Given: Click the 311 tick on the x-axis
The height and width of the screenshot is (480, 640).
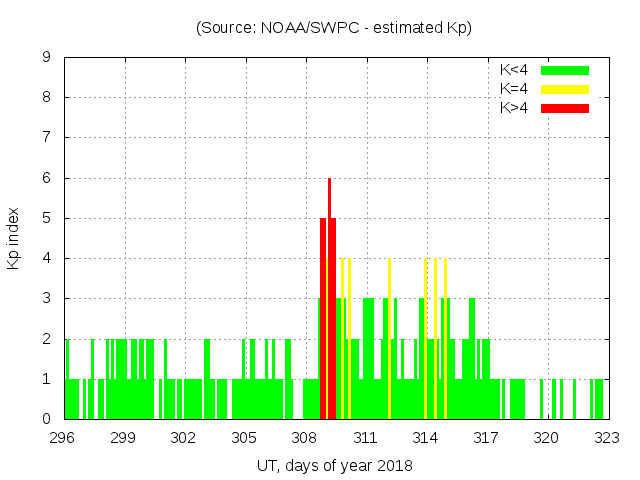Looking at the screenshot, I should tap(365, 438).
